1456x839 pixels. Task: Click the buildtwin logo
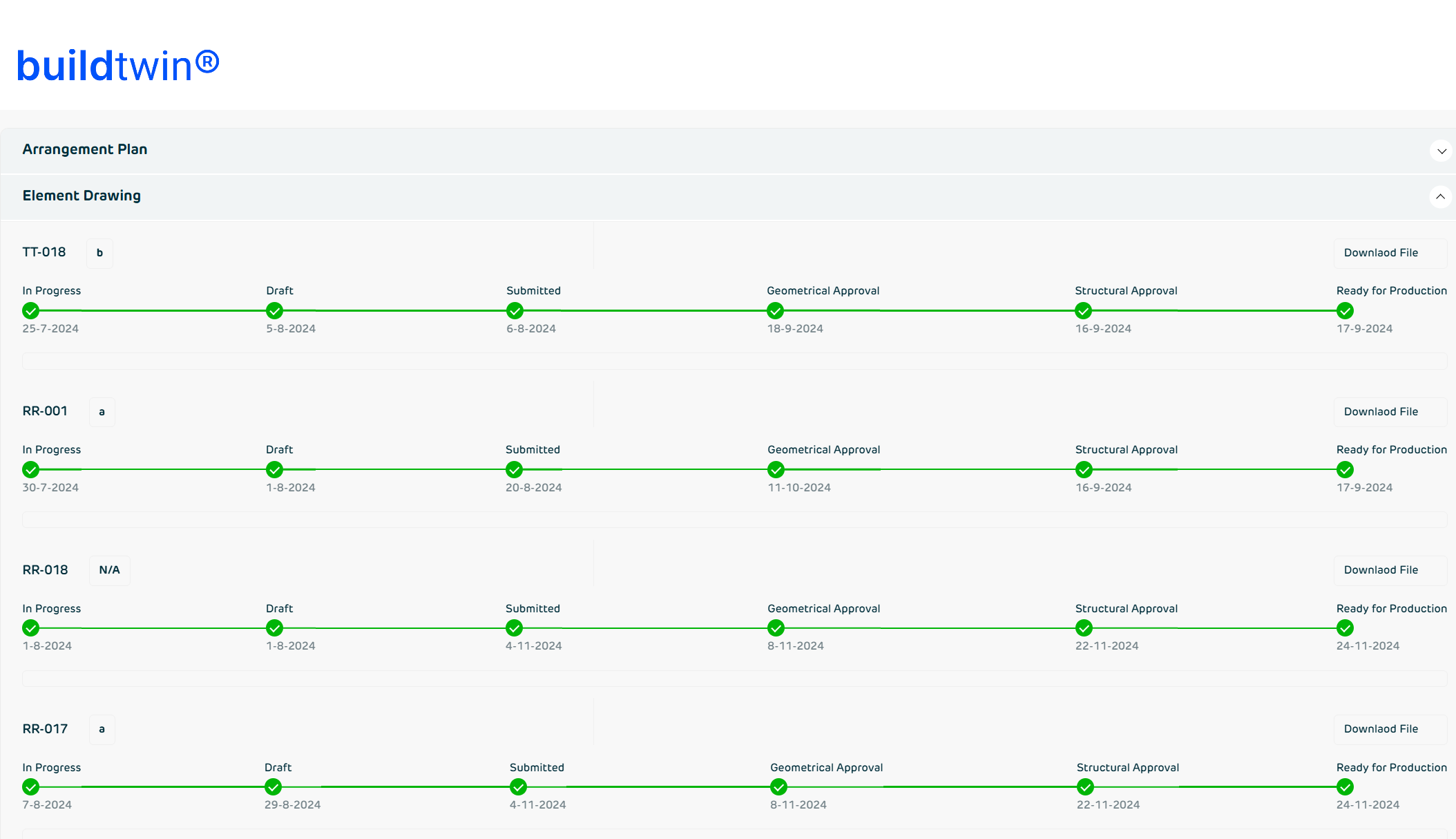117,66
